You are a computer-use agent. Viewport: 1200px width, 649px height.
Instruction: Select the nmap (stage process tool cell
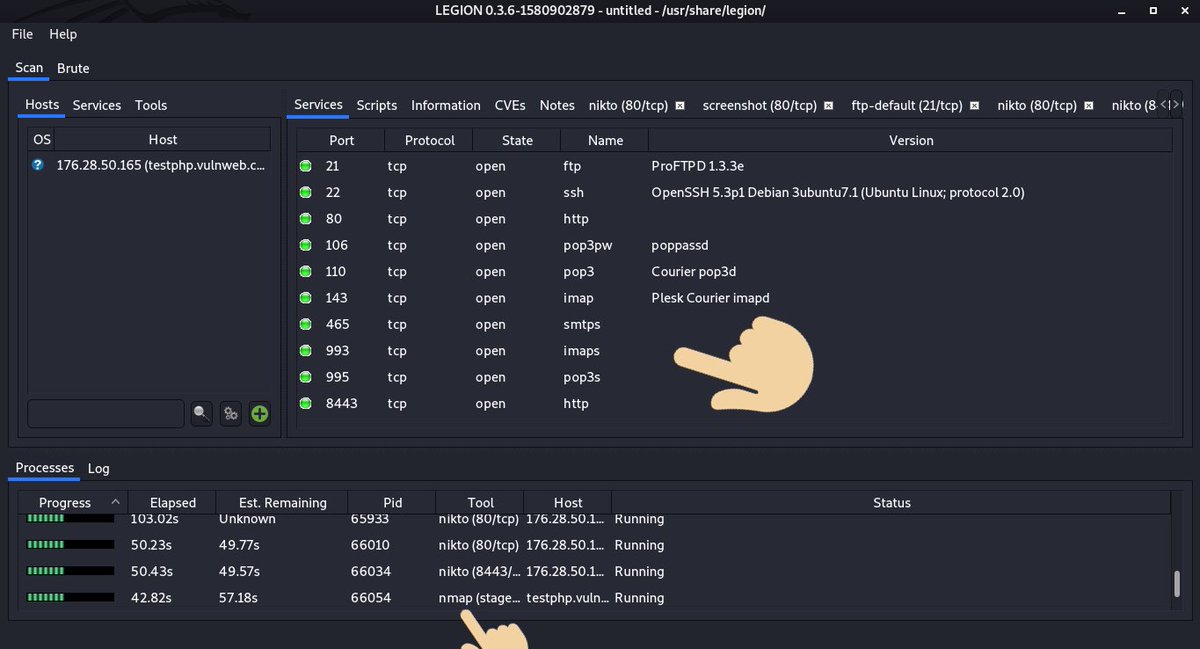coord(479,598)
